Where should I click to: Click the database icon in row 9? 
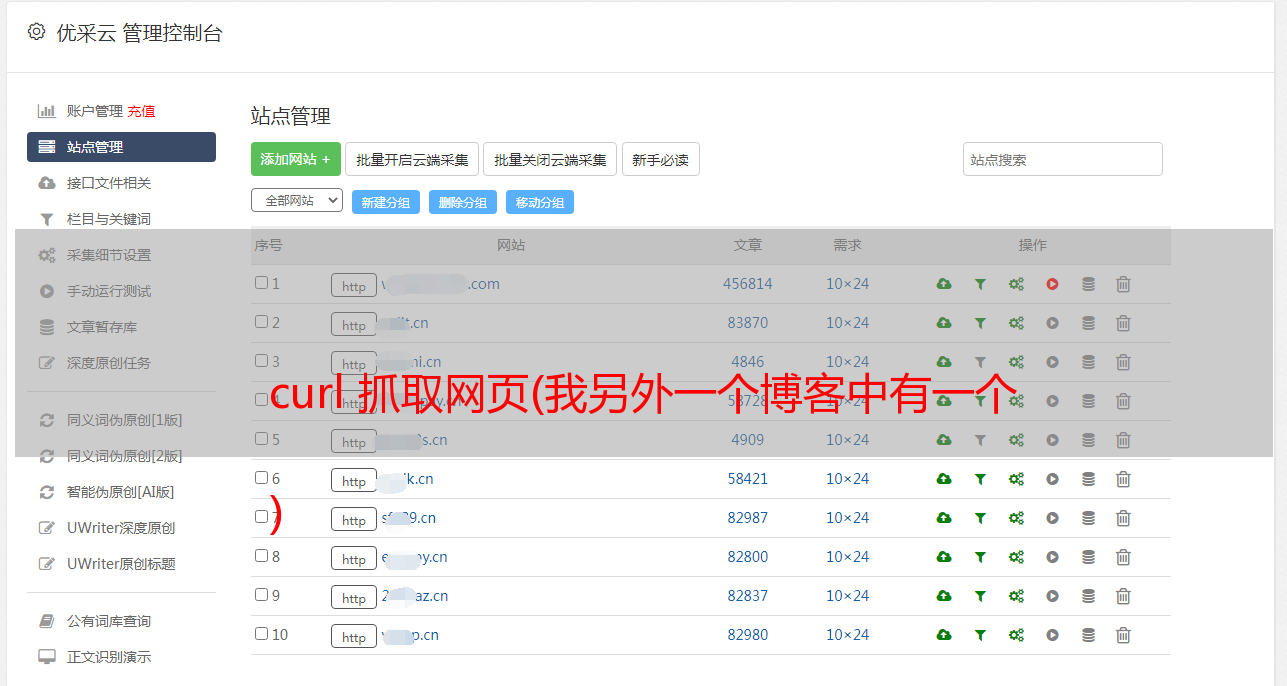coord(1088,596)
